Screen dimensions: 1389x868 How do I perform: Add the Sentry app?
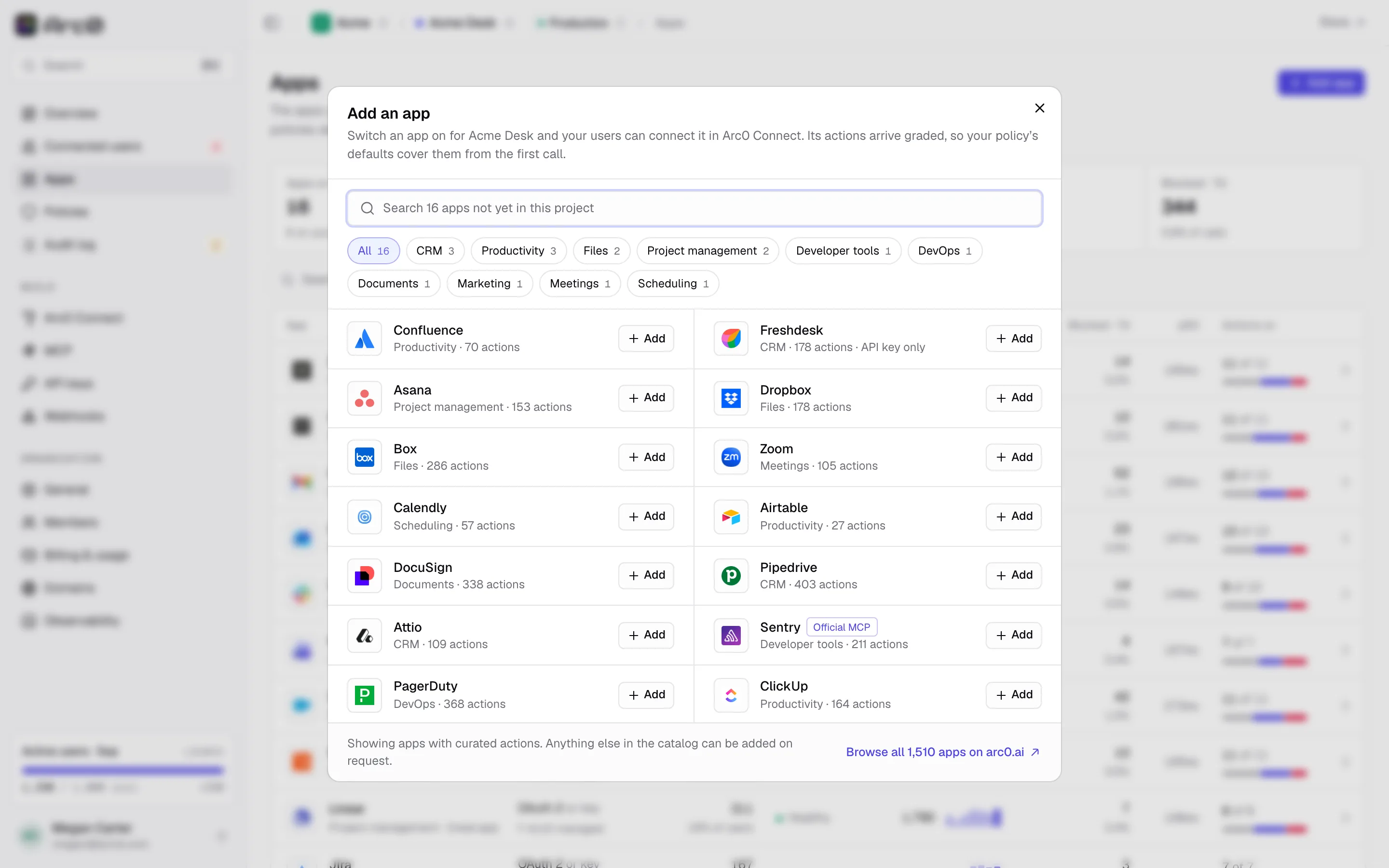(1014, 635)
